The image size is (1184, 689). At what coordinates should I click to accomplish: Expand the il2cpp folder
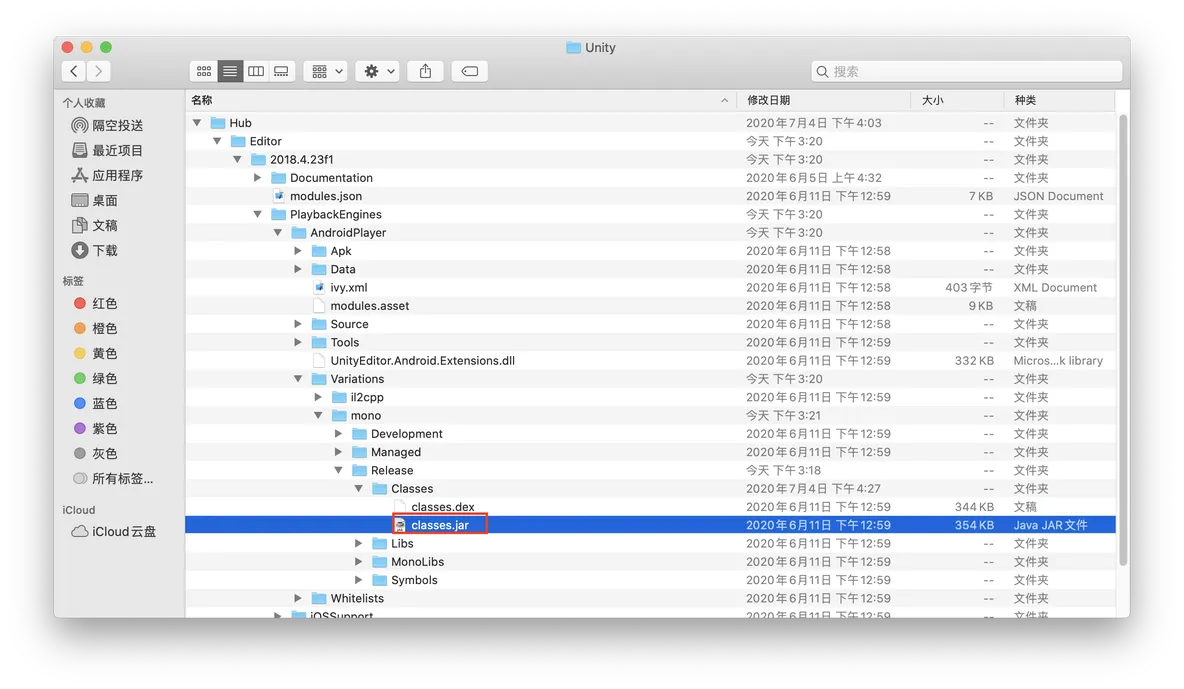coord(318,397)
